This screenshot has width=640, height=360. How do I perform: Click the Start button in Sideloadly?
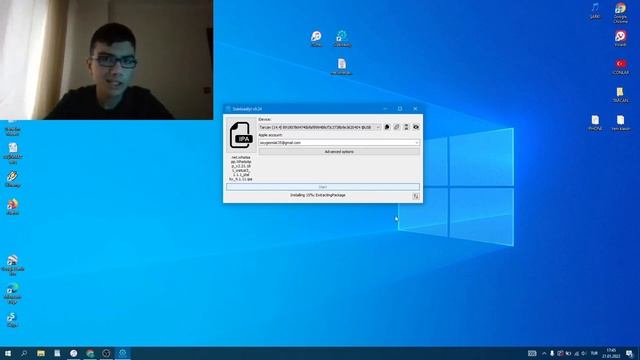point(323,187)
